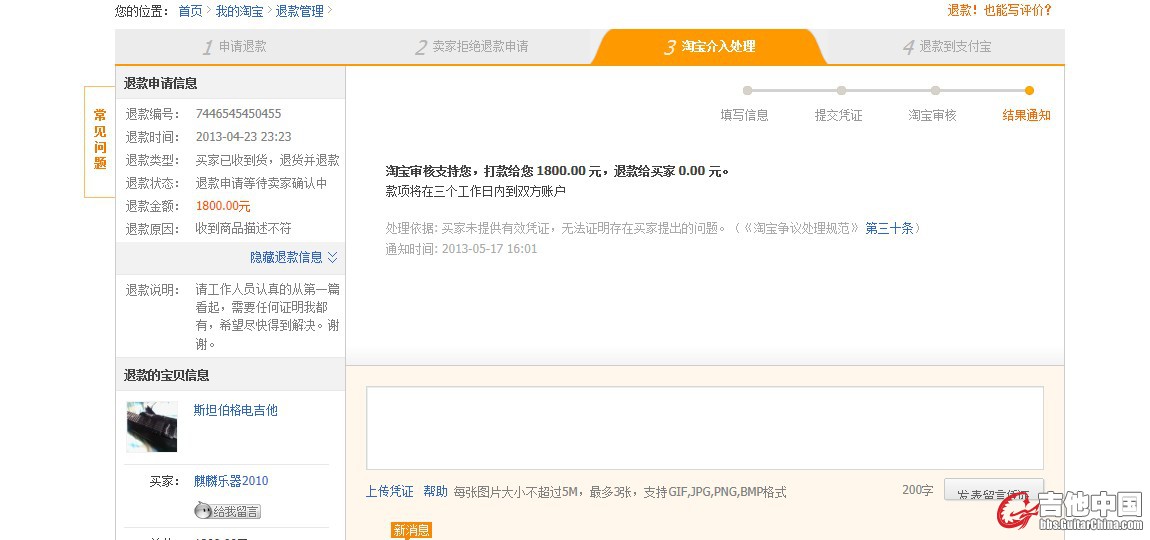Select refund number 7446545450455 text
This screenshot has width=1150, height=540.
pyautogui.click(x=238, y=114)
